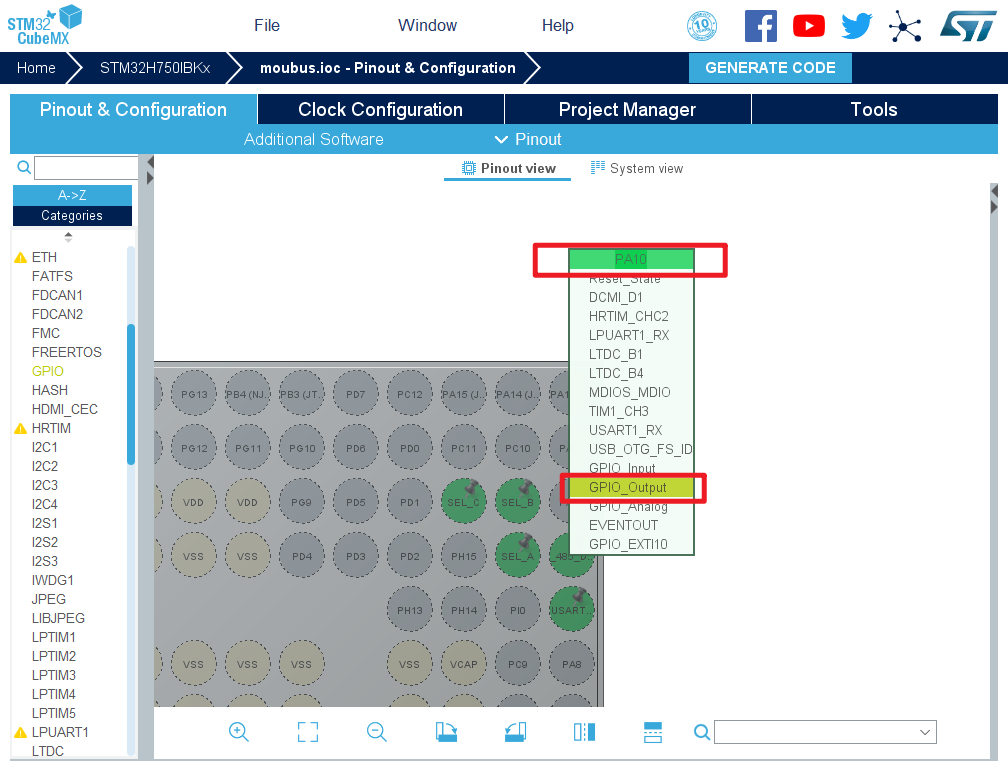Open the pin search combo box dropdown

tap(923, 733)
